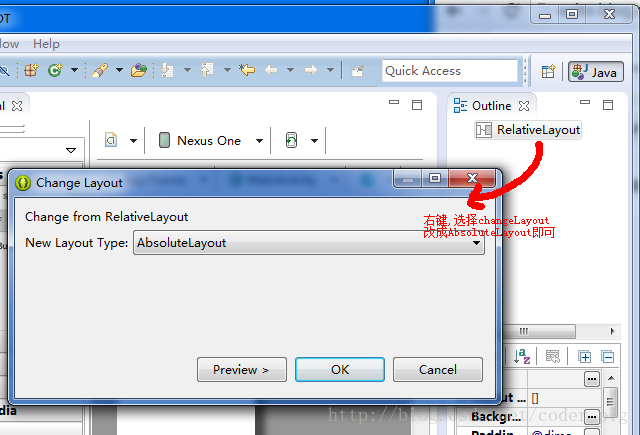Select the Outline tab
This screenshot has height=435, width=640.
click(491, 106)
